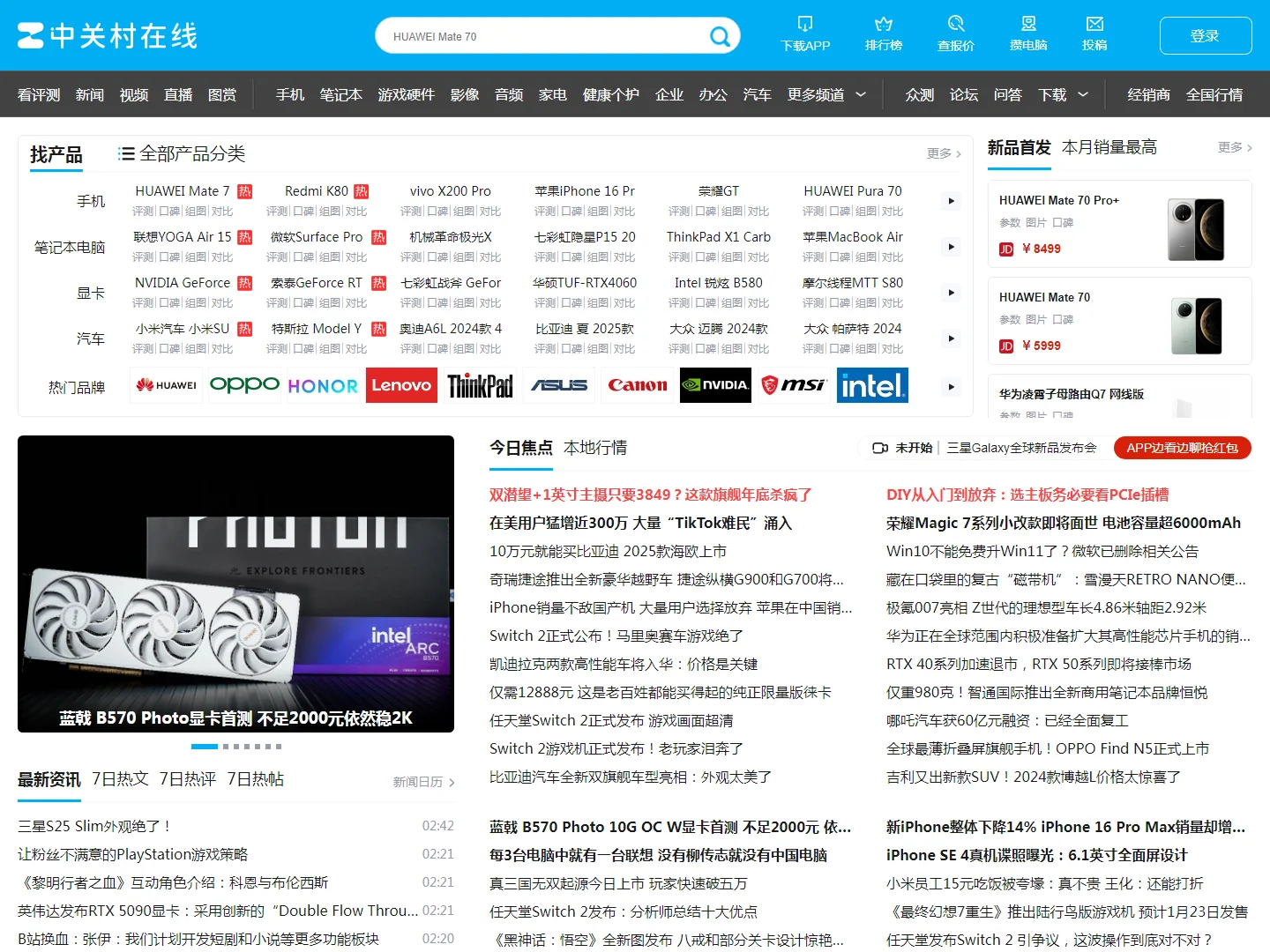Image resolution: width=1270 pixels, height=952 pixels.
Task: Open the 三星Galaxy全球新品发布会 live link
Action: pyautogui.click(x=1021, y=448)
